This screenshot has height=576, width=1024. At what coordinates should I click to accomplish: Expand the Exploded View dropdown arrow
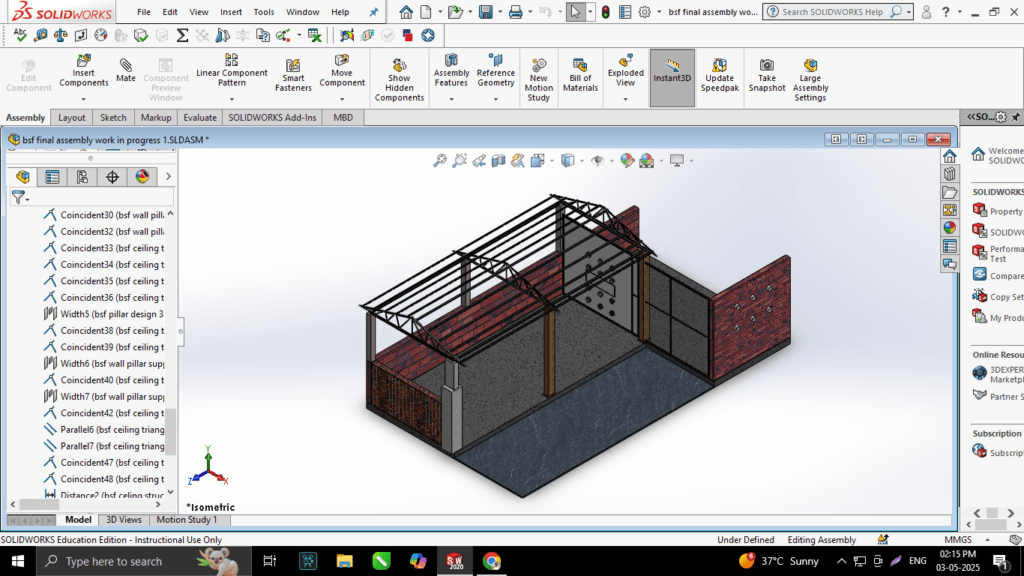[625, 98]
